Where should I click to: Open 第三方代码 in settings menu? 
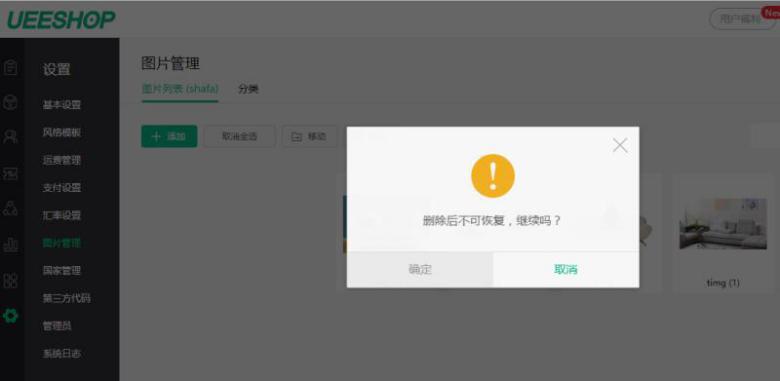tap(67, 298)
